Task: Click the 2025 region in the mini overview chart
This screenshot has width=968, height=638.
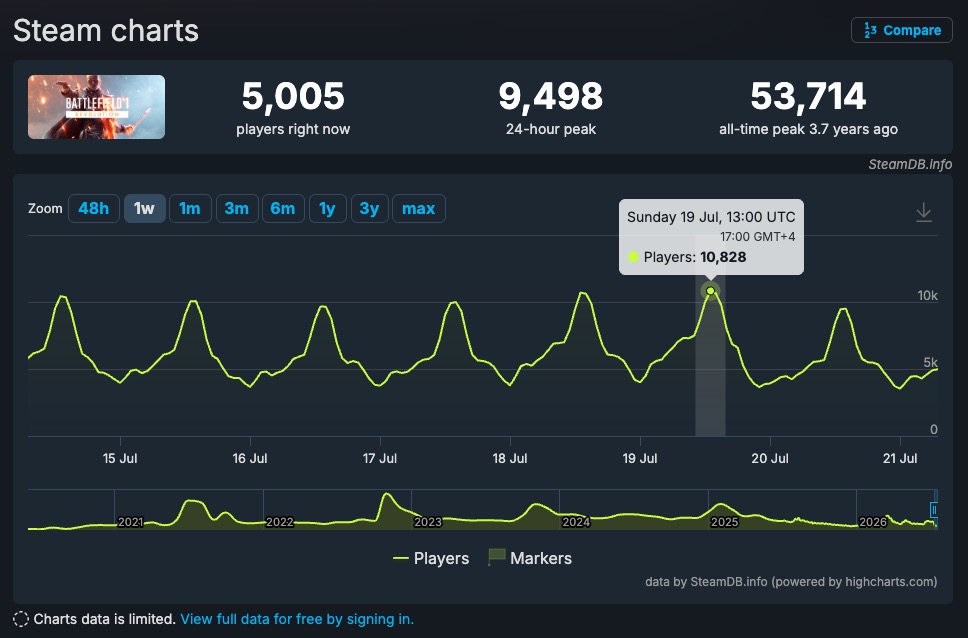Action: click(x=724, y=522)
